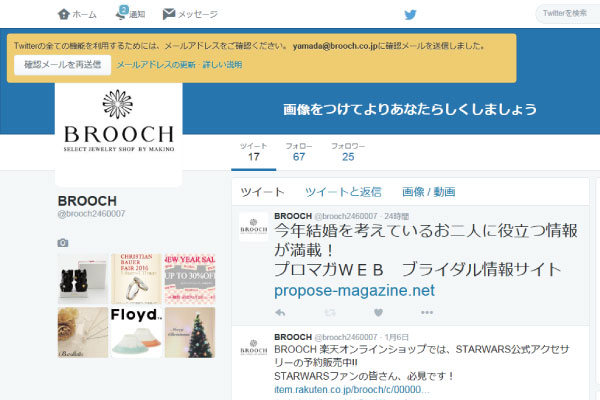Screen dimensions: 600x400
Task: Open 詳しい説明 link
Action: pyautogui.click(x=222, y=65)
